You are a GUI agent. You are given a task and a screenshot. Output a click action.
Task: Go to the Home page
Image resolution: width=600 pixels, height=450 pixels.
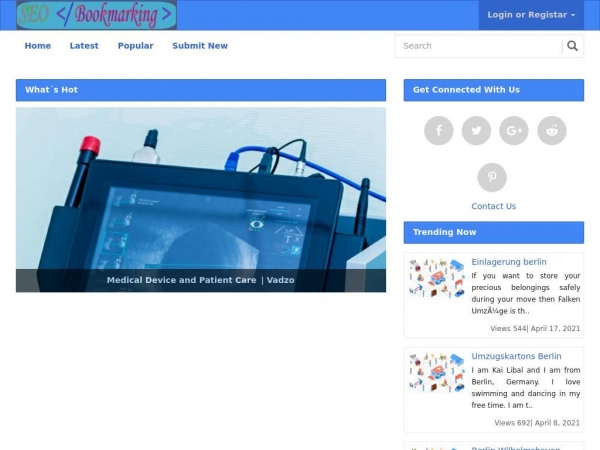[x=38, y=46]
